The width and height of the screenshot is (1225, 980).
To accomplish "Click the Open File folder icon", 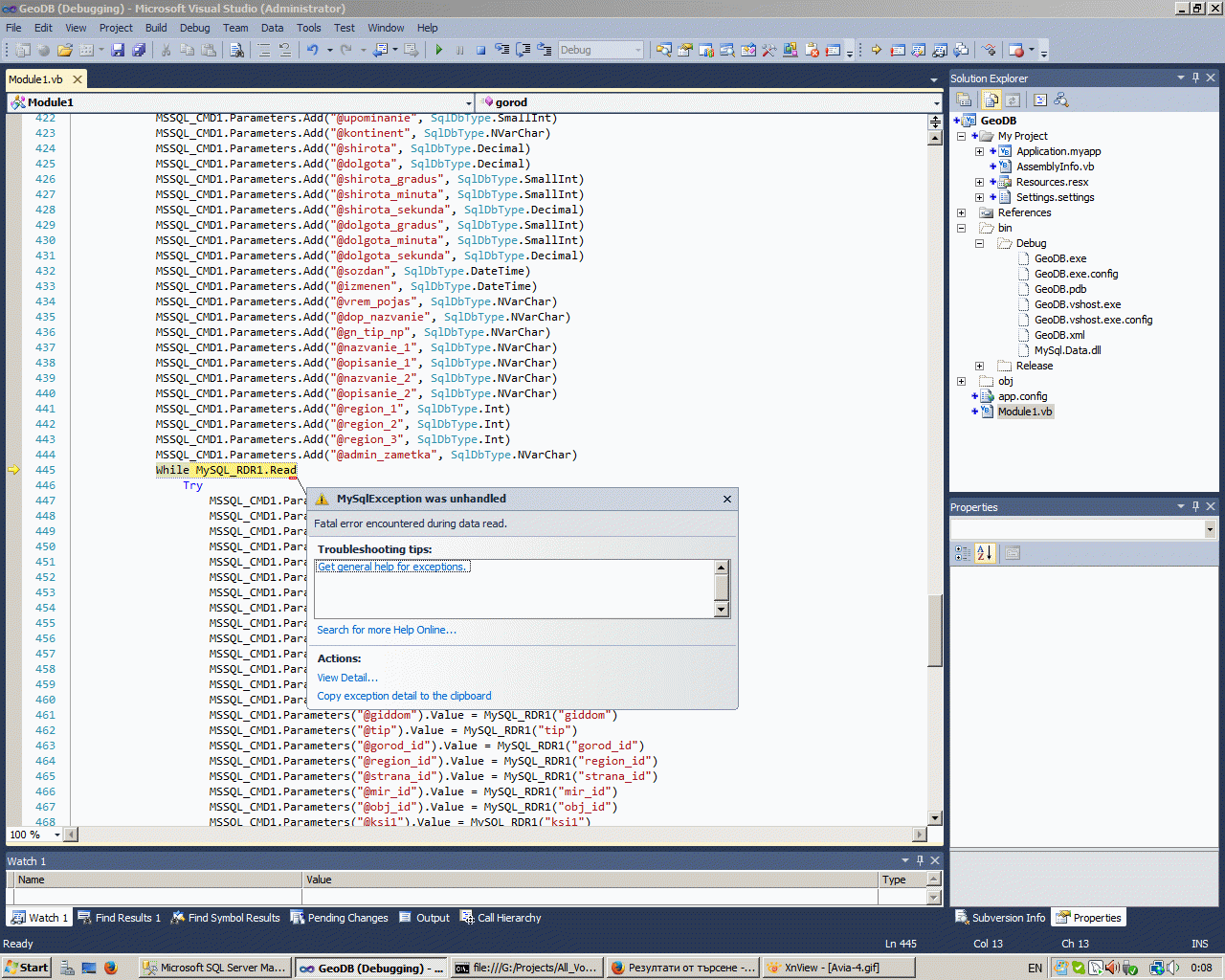I will pyautogui.click(x=64, y=50).
